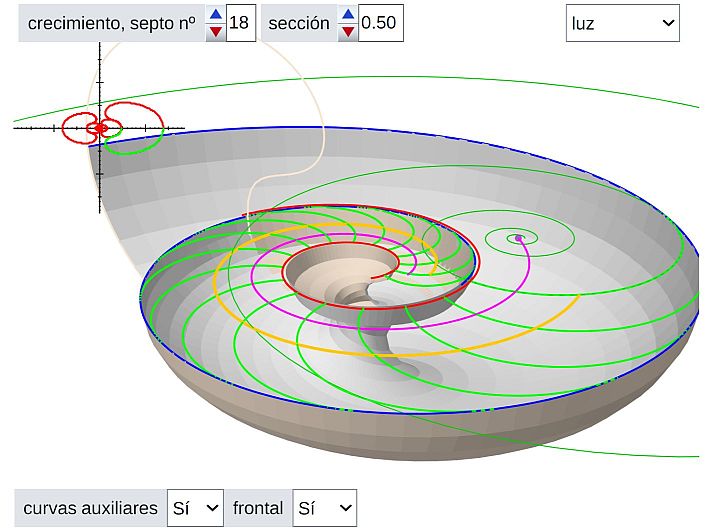
Task: Click the sección up arrow
Action: click(347, 14)
